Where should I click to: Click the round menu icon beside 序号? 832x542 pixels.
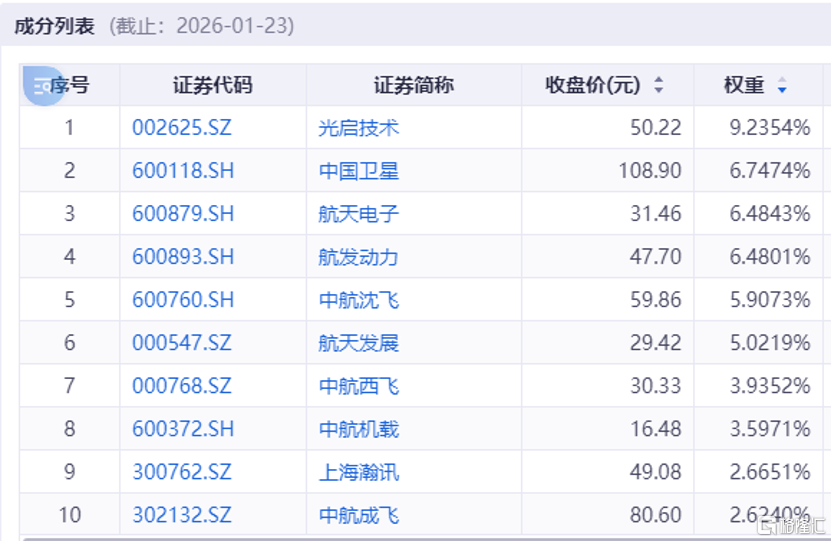[42, 86]
